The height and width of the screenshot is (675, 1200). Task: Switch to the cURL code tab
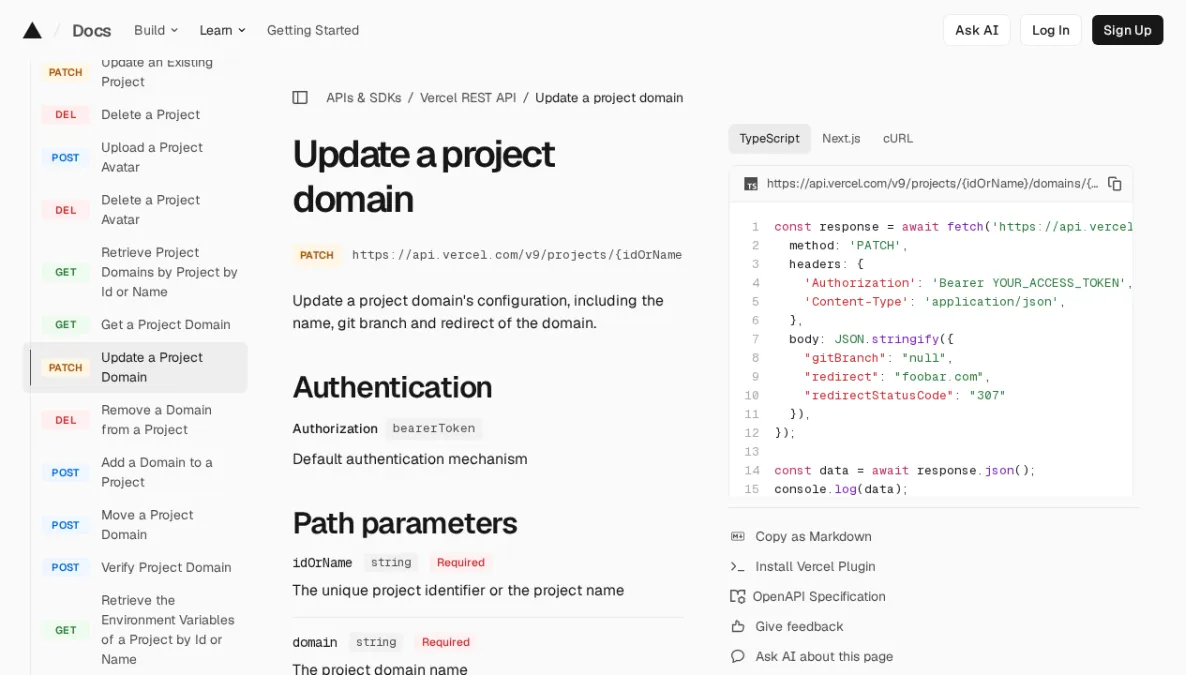(898, 139)
